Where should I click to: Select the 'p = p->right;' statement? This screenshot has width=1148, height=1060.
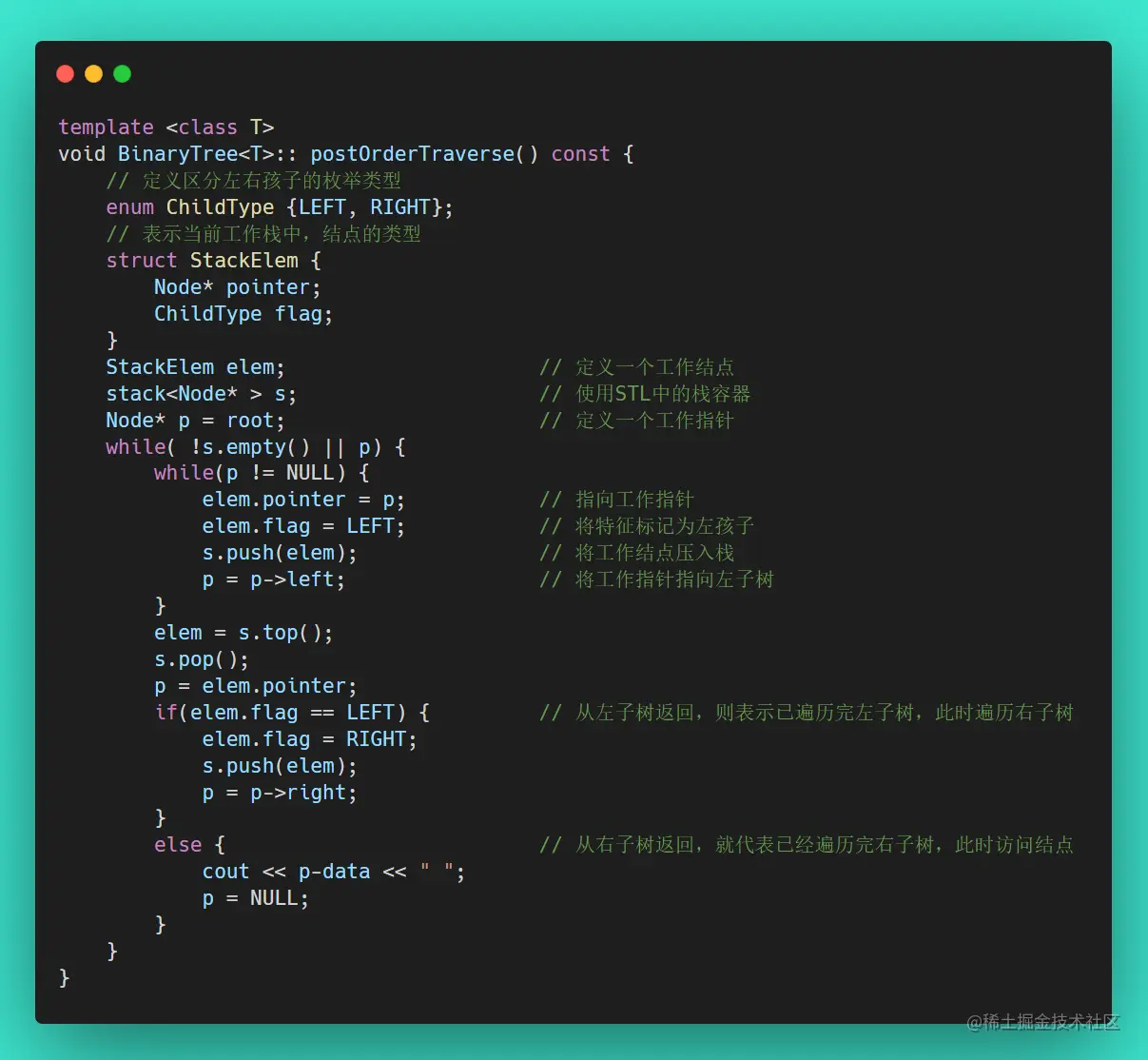pyautogui.click(x=280, y=793)
